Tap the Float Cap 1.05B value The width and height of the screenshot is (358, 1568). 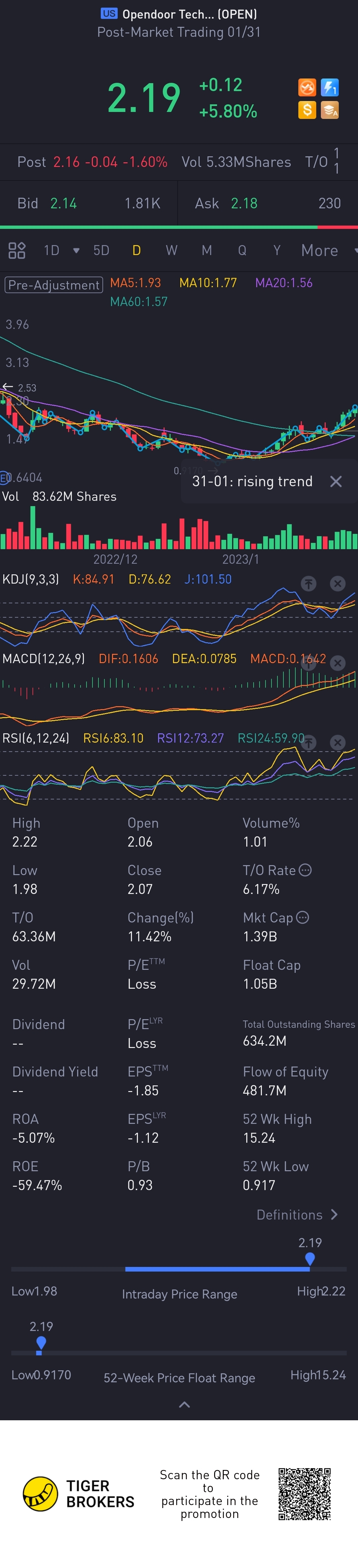(x=260, y=984)
